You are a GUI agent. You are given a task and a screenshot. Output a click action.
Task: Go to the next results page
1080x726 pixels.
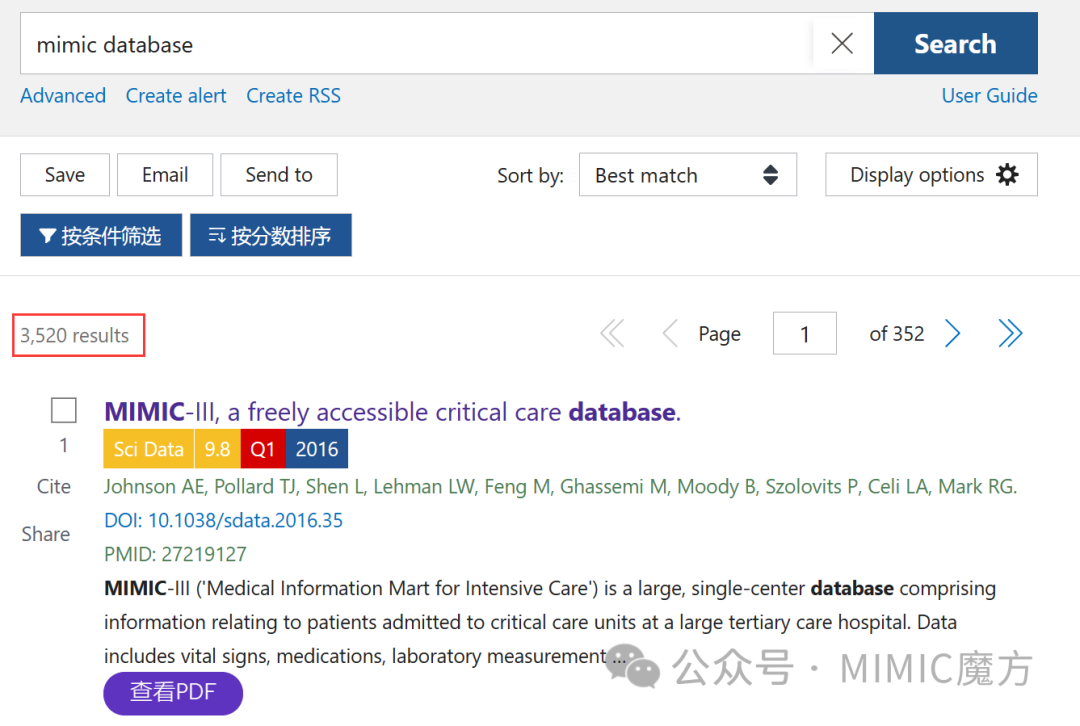click(952, 333)
